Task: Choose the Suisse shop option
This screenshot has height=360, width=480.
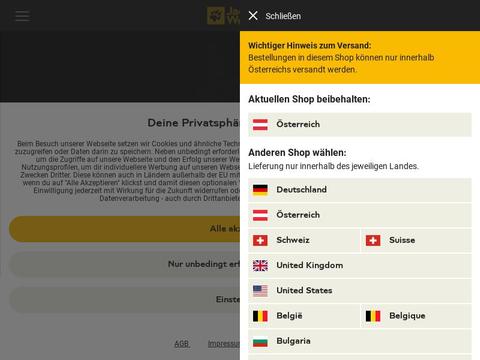Action: [416, 240]
